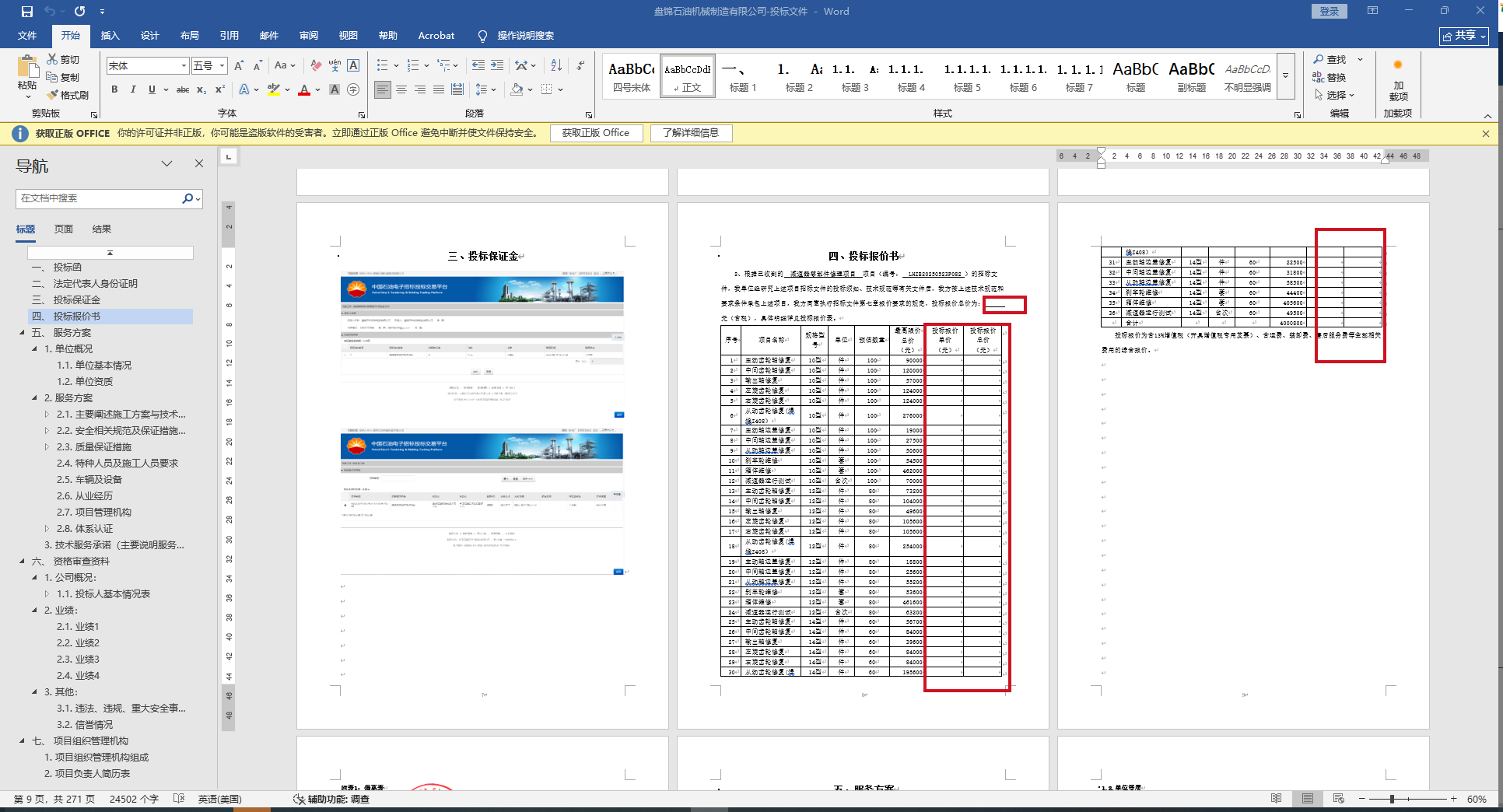
Task: Toggle superscript formatting
Action: click(220, 89)
